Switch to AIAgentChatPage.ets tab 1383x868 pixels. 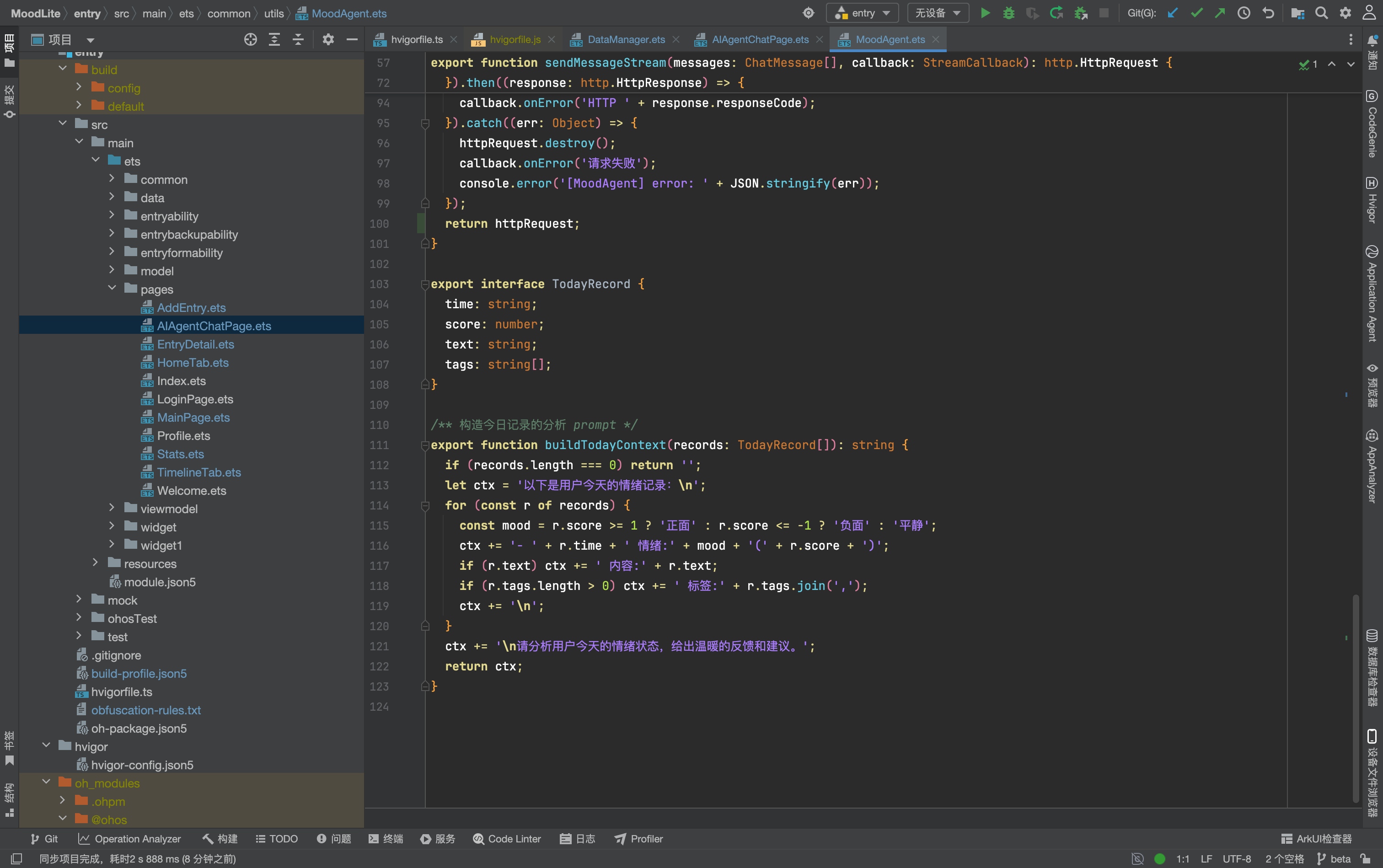(x=760, y=40)
